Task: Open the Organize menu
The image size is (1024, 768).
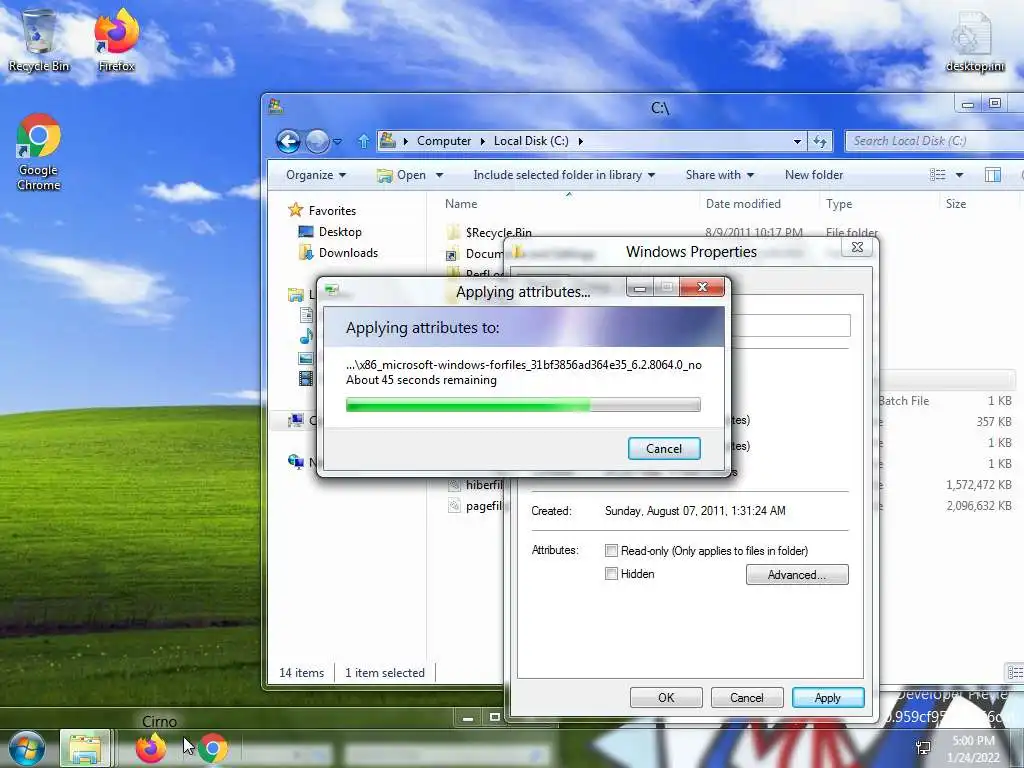Action: 315,175
